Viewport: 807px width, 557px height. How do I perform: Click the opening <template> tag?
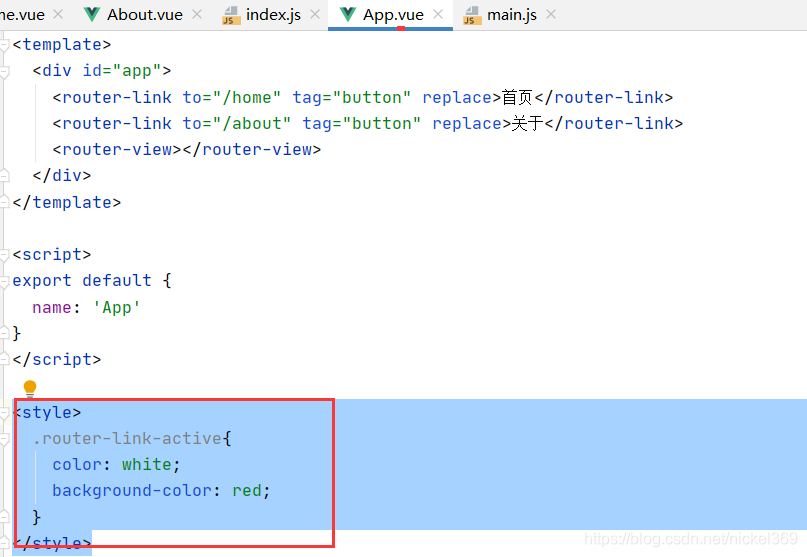coord(62,45)
